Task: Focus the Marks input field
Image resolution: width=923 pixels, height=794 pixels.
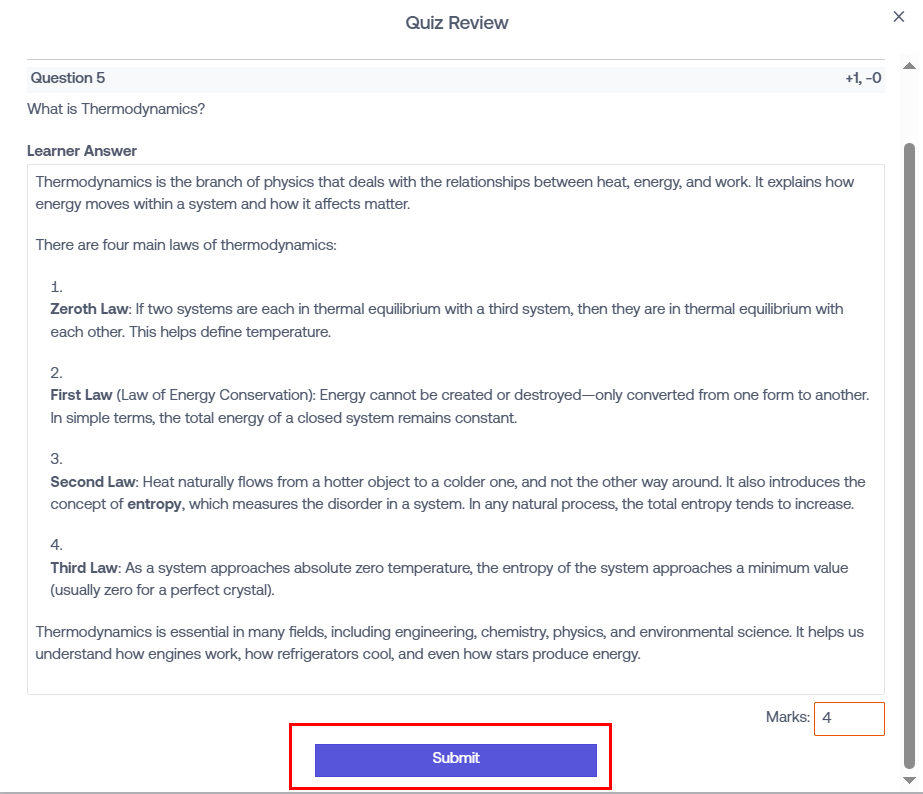Action: (848, 718)
